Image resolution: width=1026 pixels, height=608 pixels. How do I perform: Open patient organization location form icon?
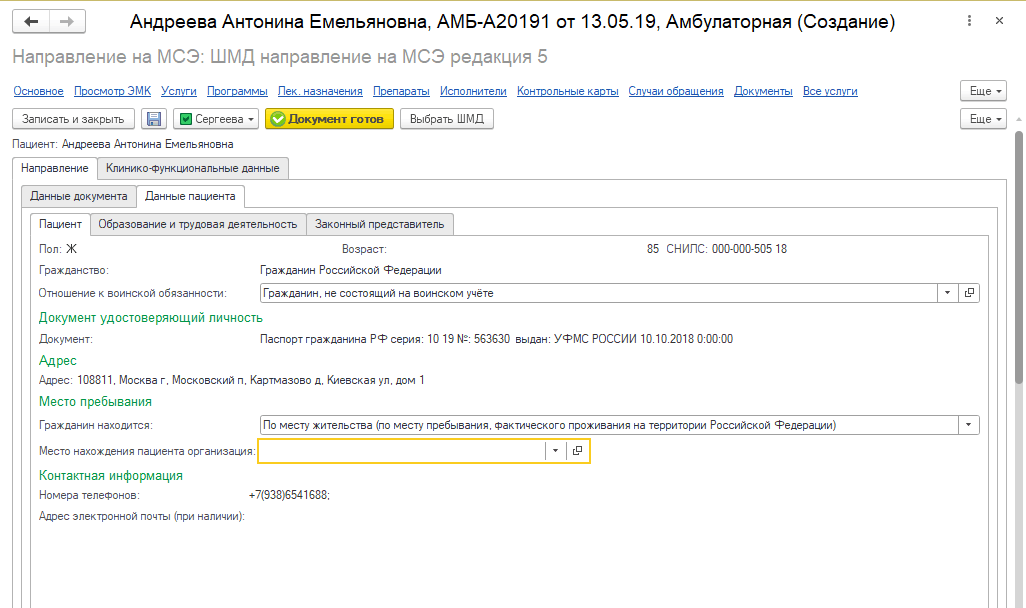[577, 451]
